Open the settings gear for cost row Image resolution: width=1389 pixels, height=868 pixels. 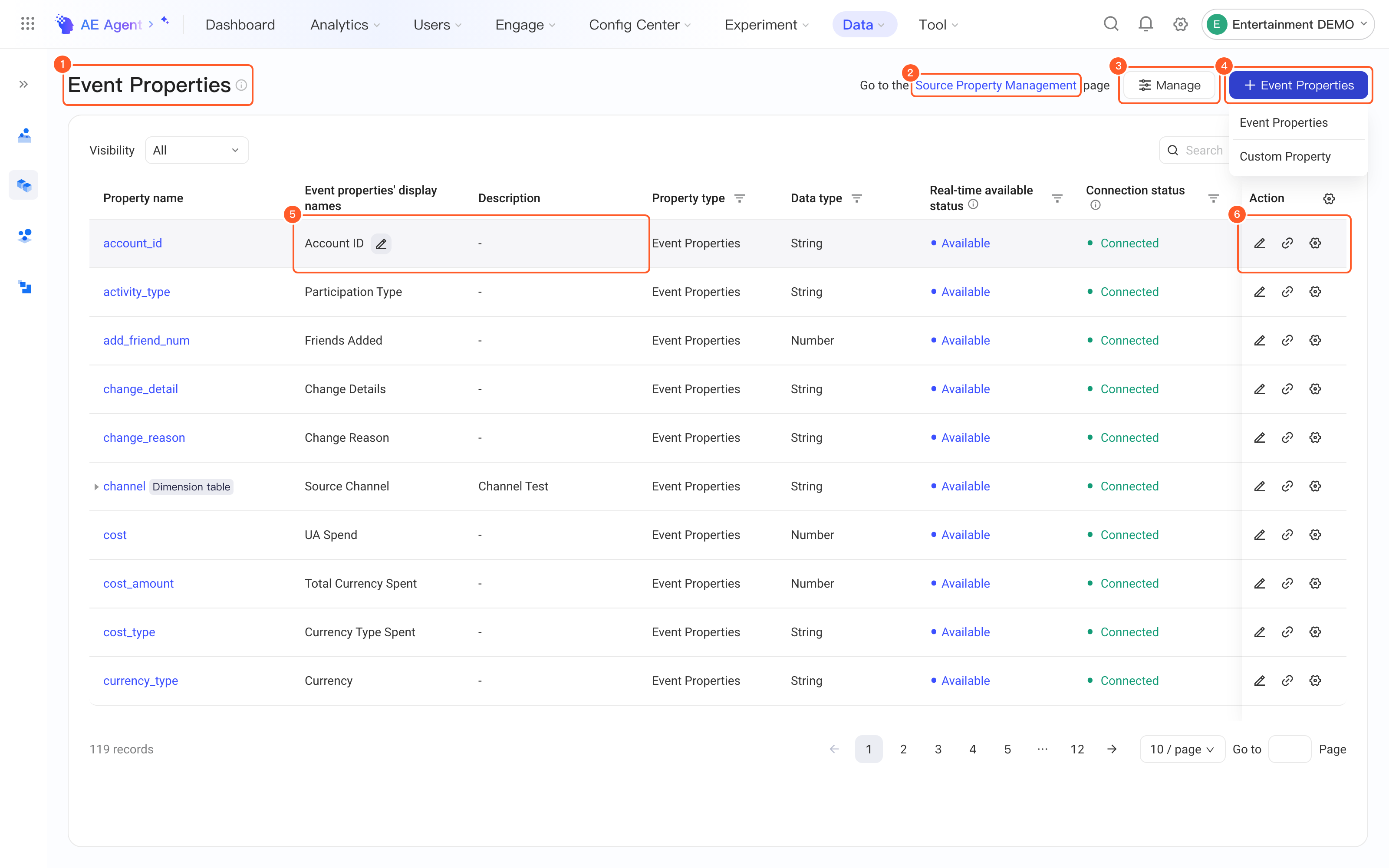point(1315,534)
